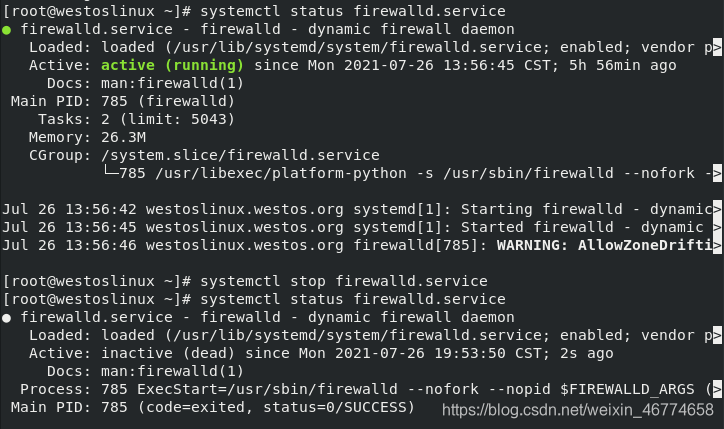The width and height of the screenshot is (724, 429).
Task: Click the 'systemctl stop firewalld.service' command
Action: [x=344, y=281]
